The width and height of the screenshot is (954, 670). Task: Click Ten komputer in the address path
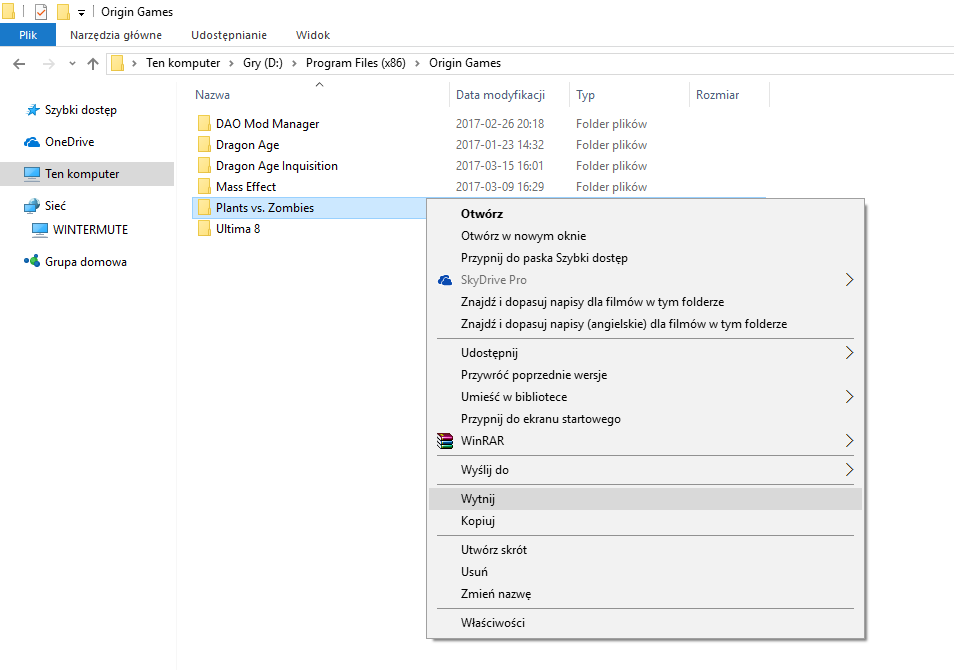[183, 63]
